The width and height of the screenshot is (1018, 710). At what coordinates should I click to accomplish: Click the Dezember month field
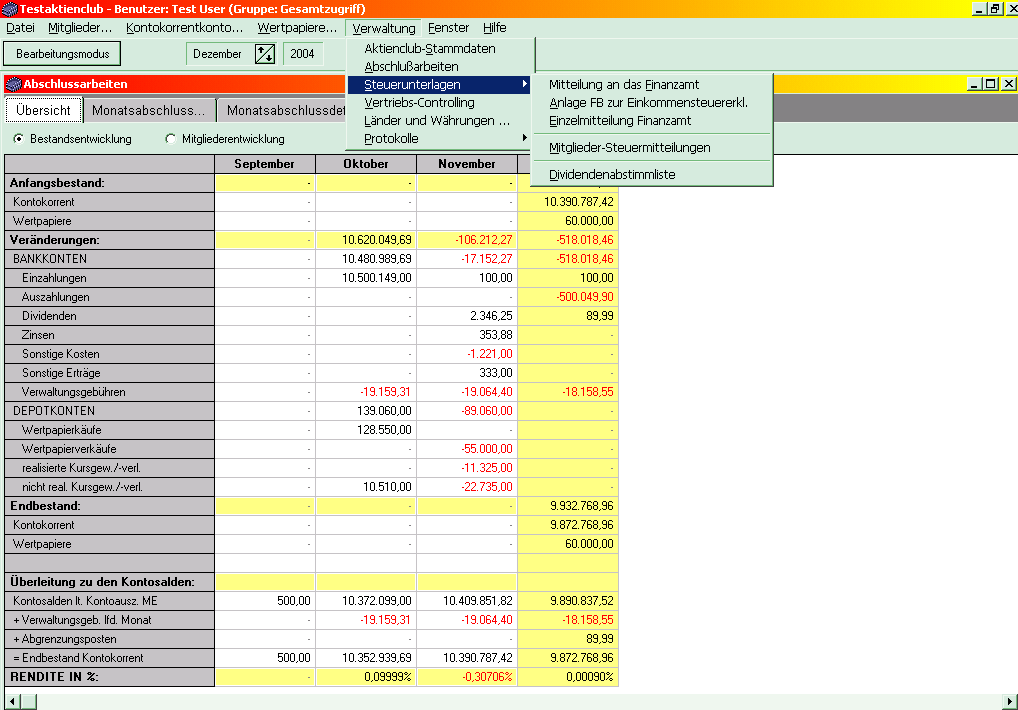pyautogui.click(x=219, y=54)
